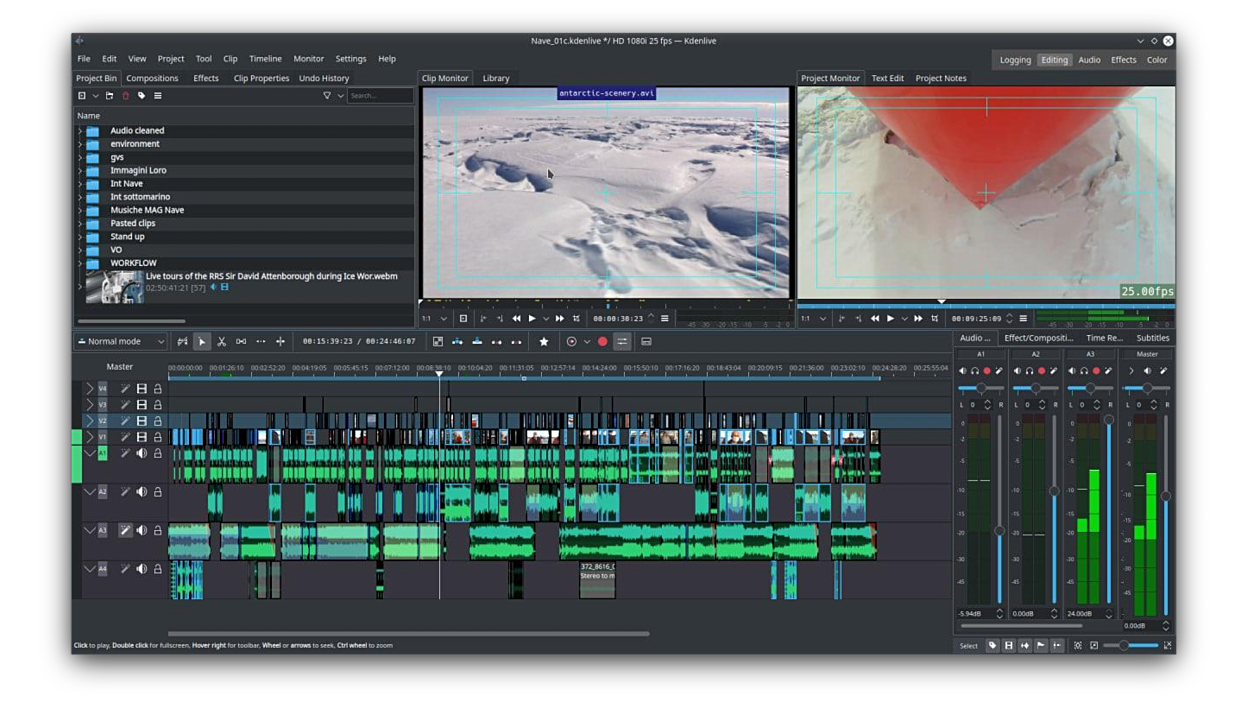Activate the Spacer tool in timeline toolbar

pos(241,342)
